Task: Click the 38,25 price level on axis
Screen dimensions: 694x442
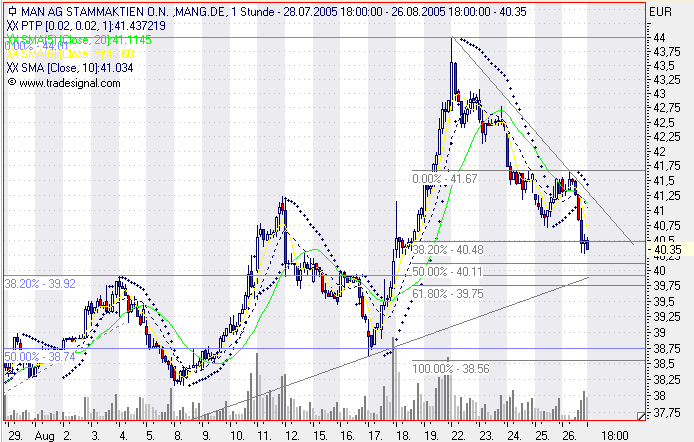Action: 667,380
